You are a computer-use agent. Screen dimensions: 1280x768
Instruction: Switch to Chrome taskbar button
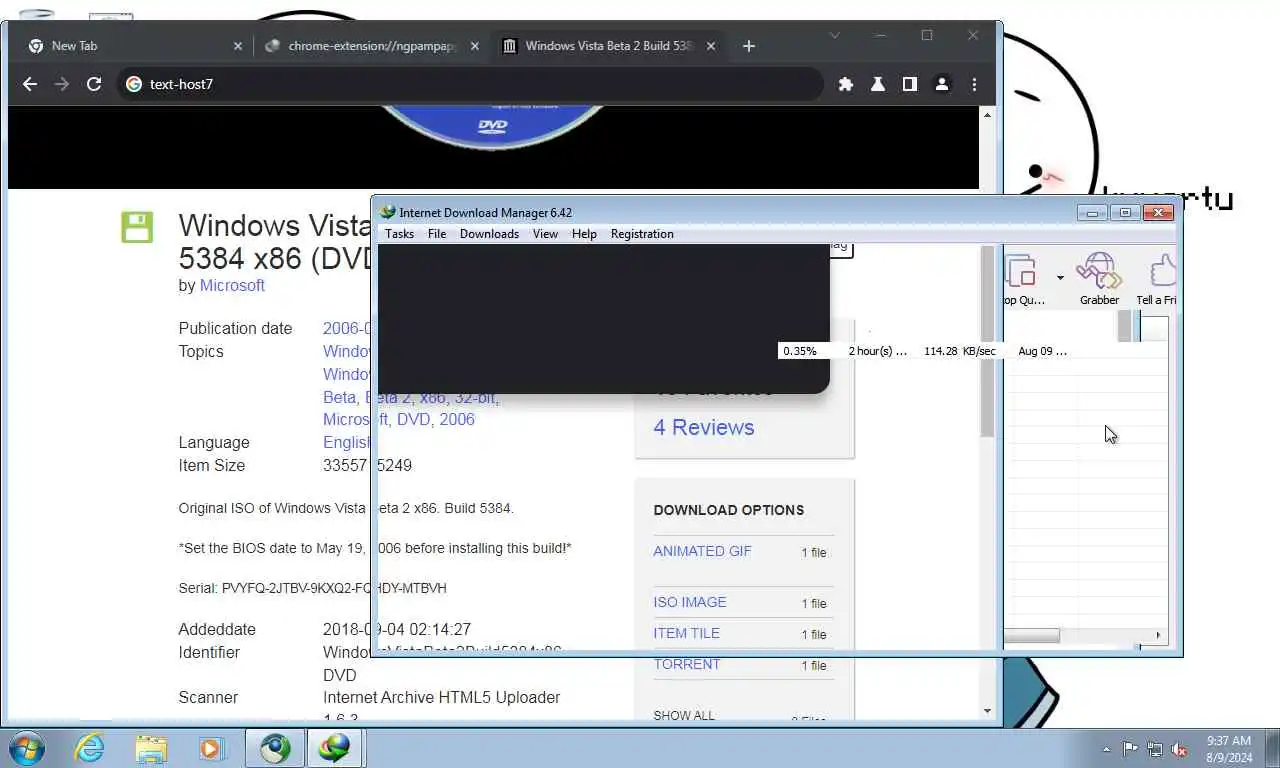pyautogui.click(x=275, y=748)
